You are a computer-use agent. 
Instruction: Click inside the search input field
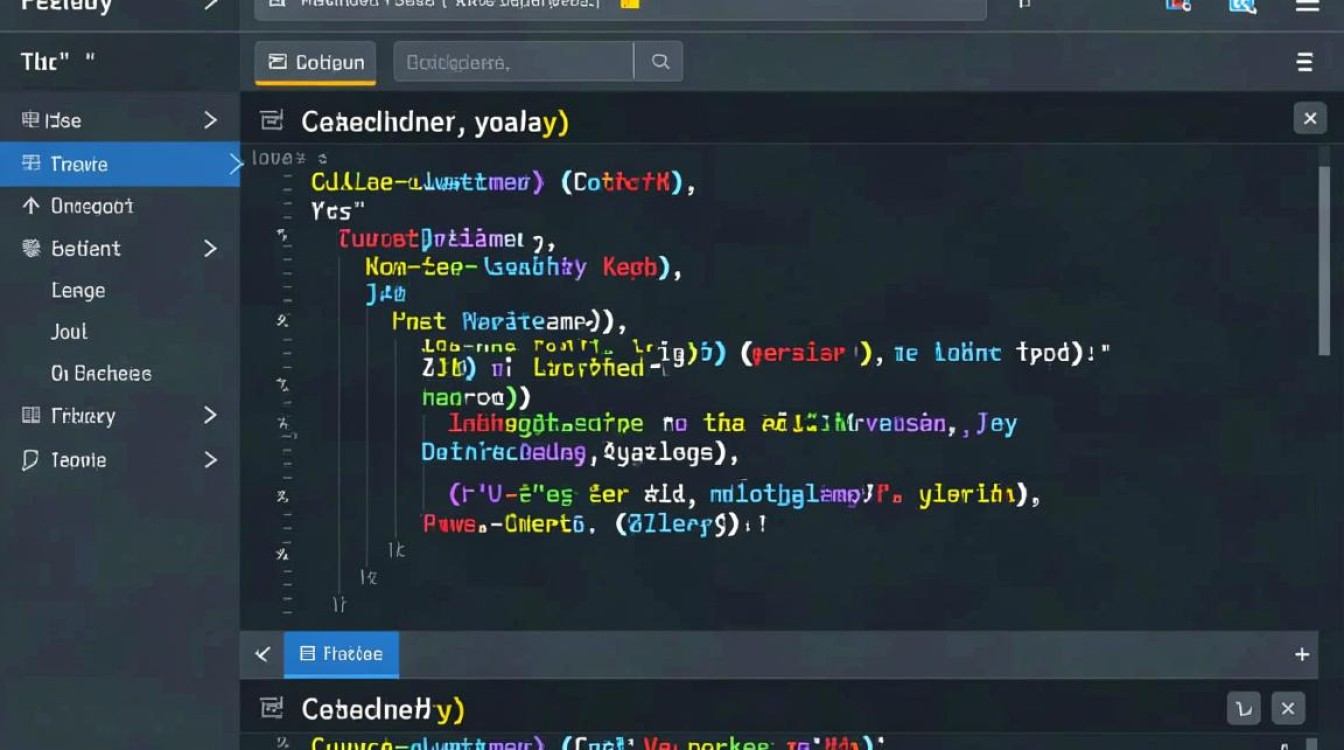point(513,61)
